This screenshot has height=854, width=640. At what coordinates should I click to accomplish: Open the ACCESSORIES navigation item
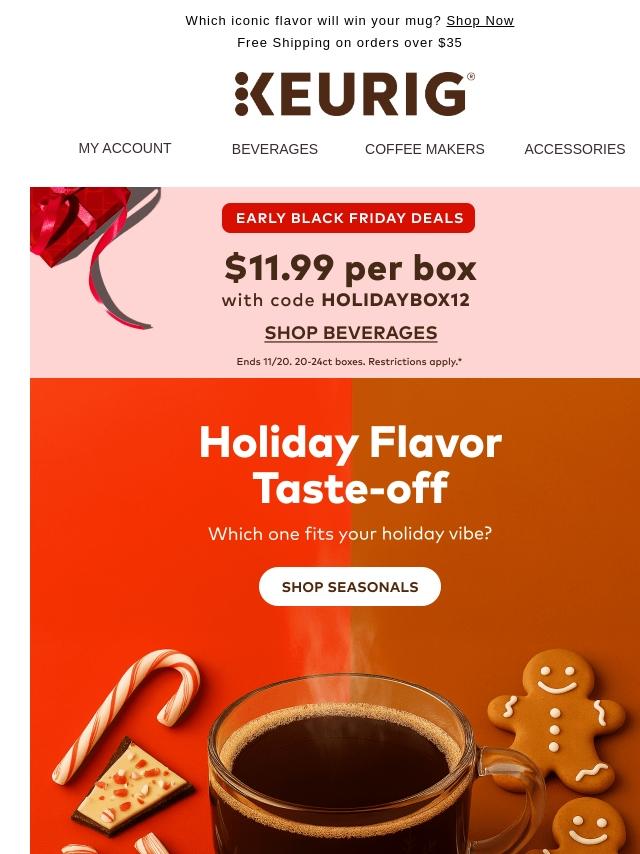click(x=575, y=149)
